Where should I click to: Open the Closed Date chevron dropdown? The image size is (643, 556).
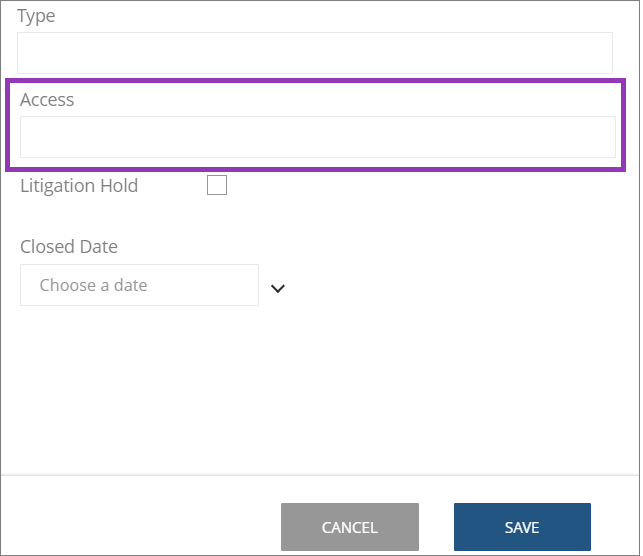click(278, 289)
